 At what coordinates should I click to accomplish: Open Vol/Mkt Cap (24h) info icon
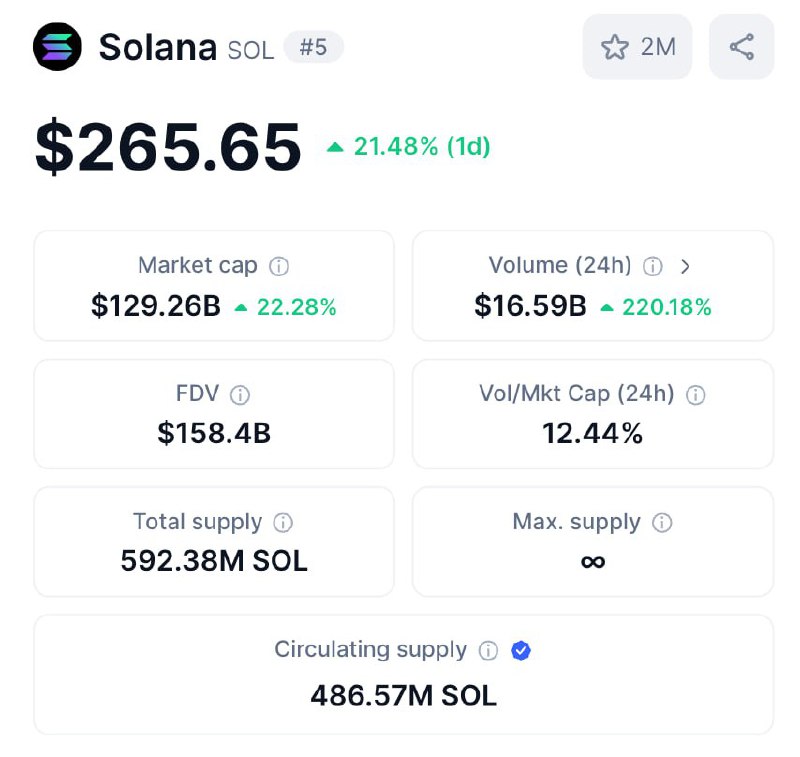[x=695, y=395]
